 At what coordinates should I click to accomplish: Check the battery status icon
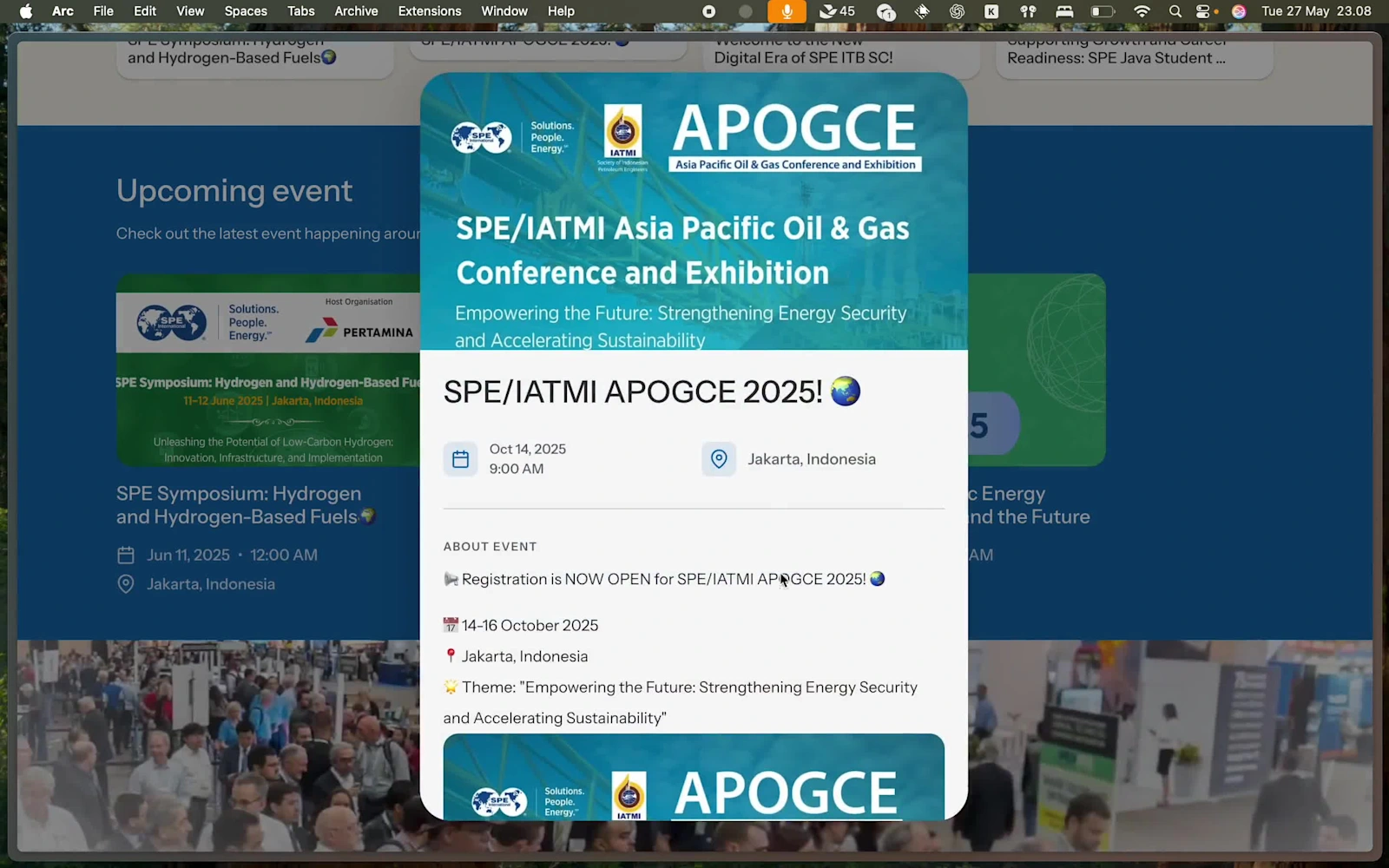point(1103,11)
